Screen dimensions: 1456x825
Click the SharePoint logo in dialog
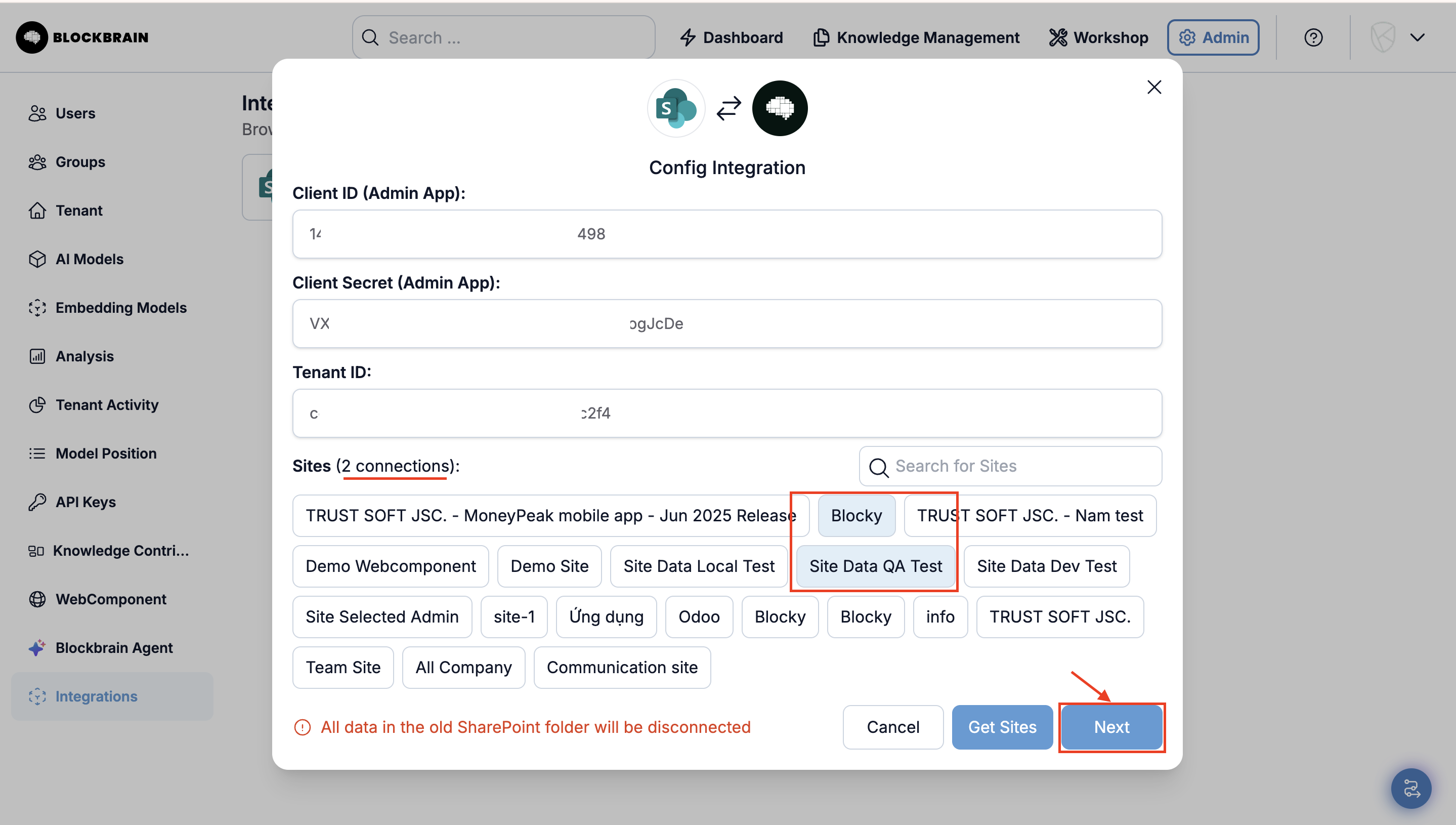coord(676,108)
